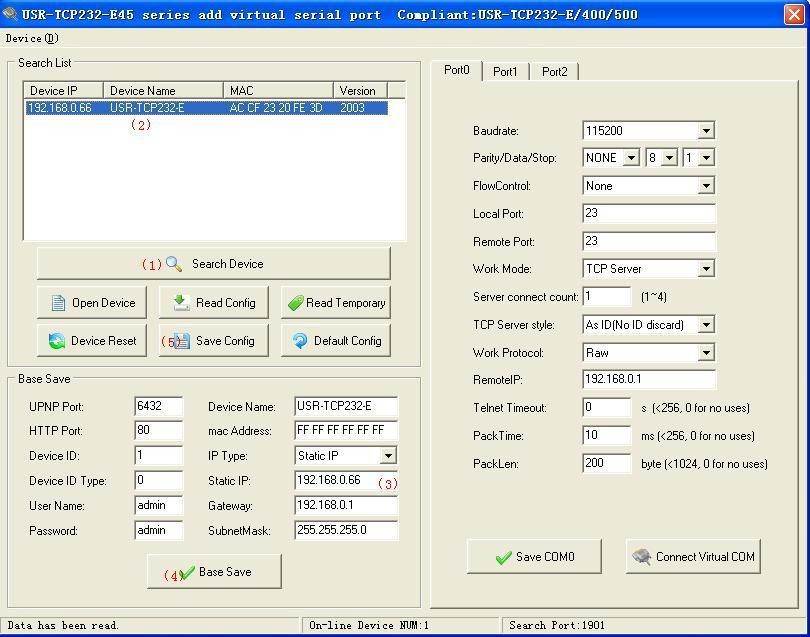
Task: Save COM0 settings with green check button
Action: coord(534,556)
